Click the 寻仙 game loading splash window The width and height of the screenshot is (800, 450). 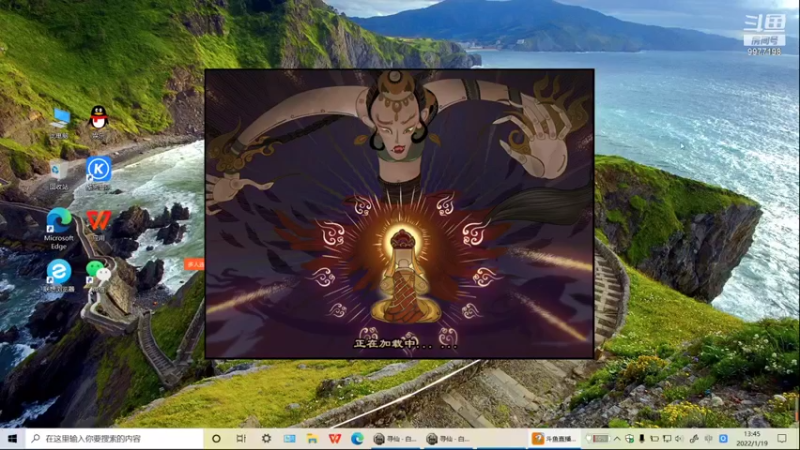[399, 214]
